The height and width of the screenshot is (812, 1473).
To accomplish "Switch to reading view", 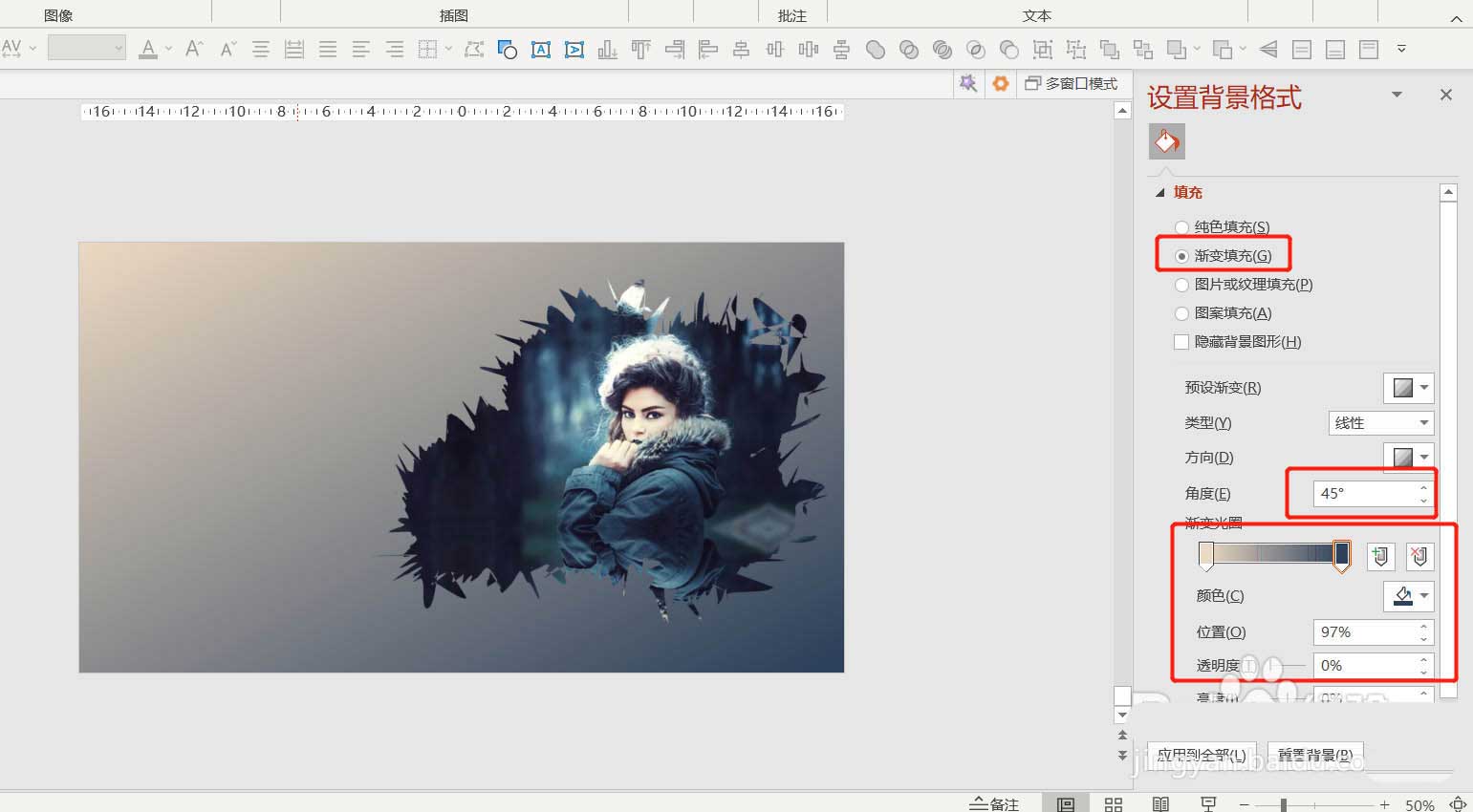I will [1160, 804].
